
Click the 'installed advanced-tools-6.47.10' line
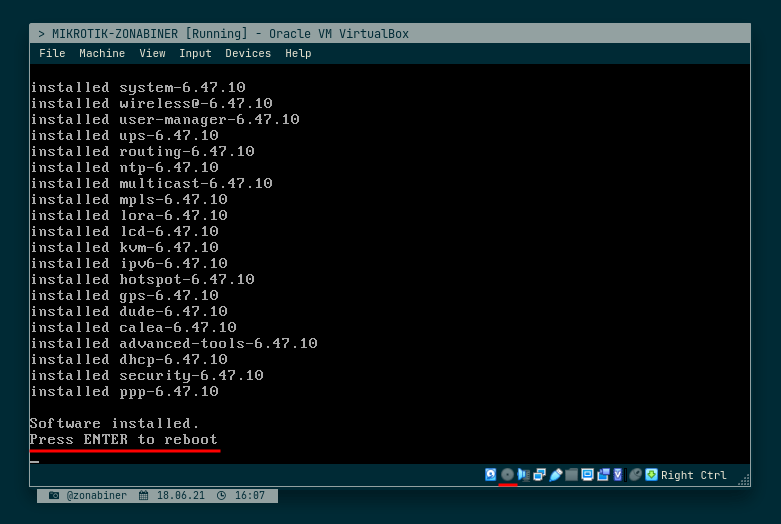[174, 343]
